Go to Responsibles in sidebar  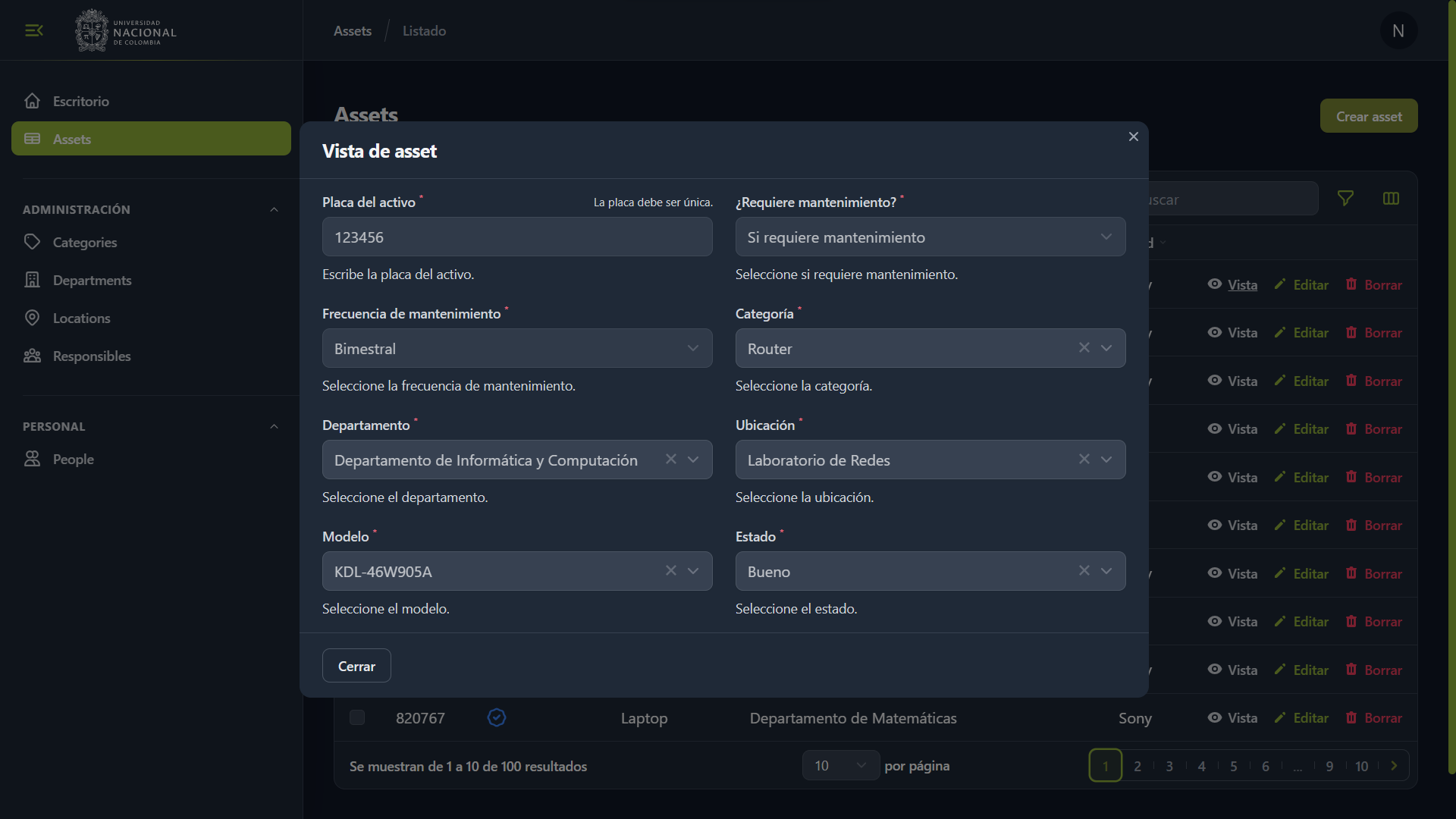tap(92, 356)
